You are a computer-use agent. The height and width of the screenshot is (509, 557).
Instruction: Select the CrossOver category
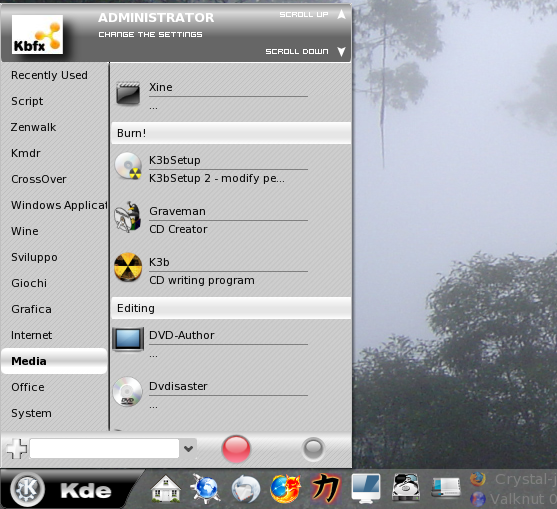tap(39, 179)
